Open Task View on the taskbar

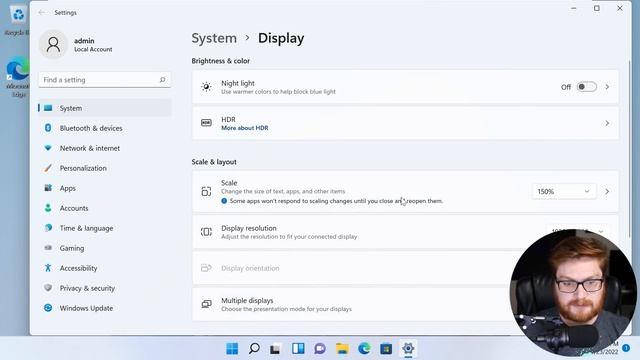pyautogui.click(x=276, y=349)
